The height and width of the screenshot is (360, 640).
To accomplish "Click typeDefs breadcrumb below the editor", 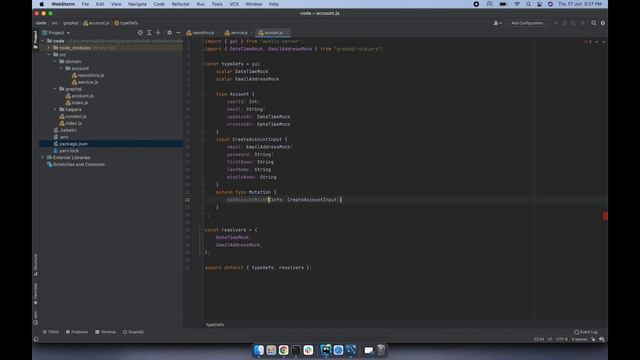I will click(215, 325).
